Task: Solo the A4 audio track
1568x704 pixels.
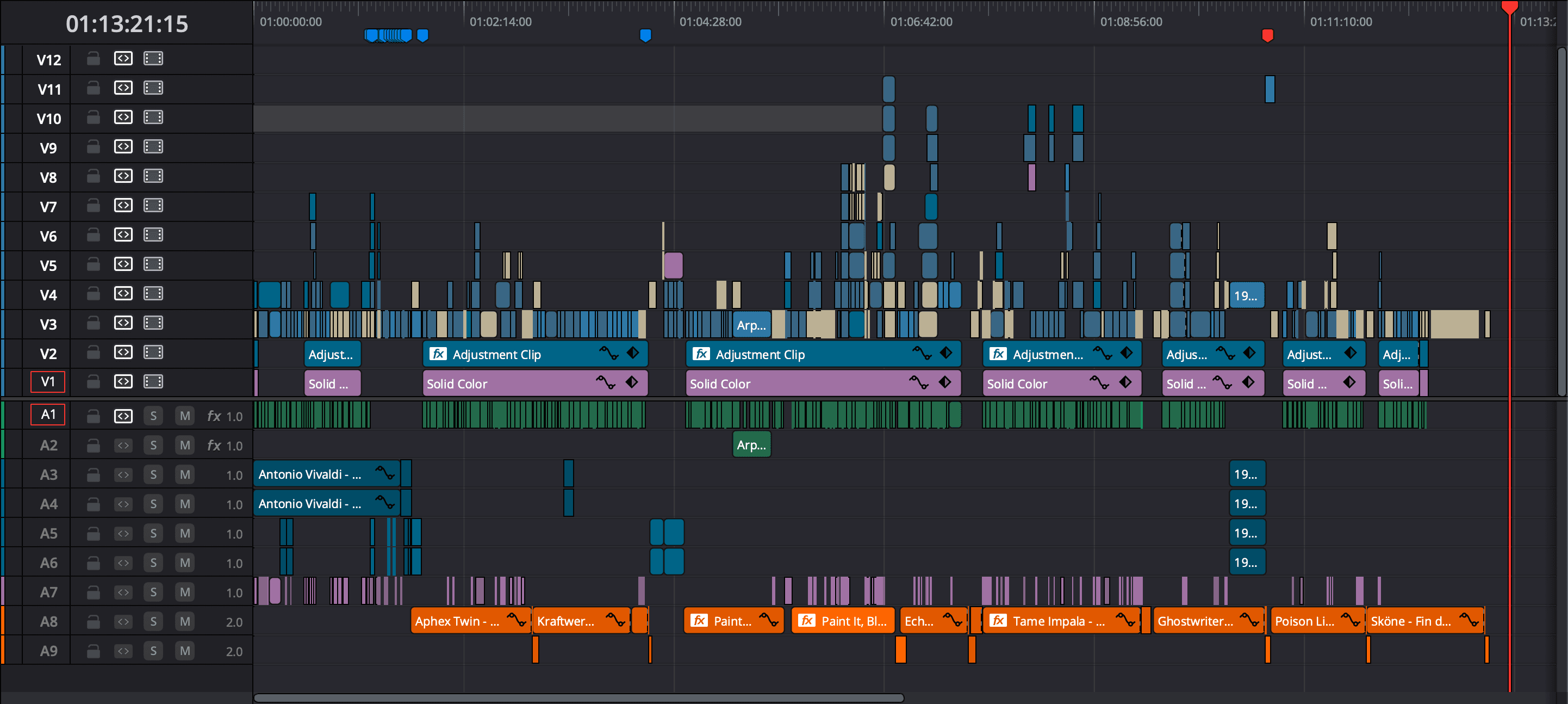Action: coord(153,504)
